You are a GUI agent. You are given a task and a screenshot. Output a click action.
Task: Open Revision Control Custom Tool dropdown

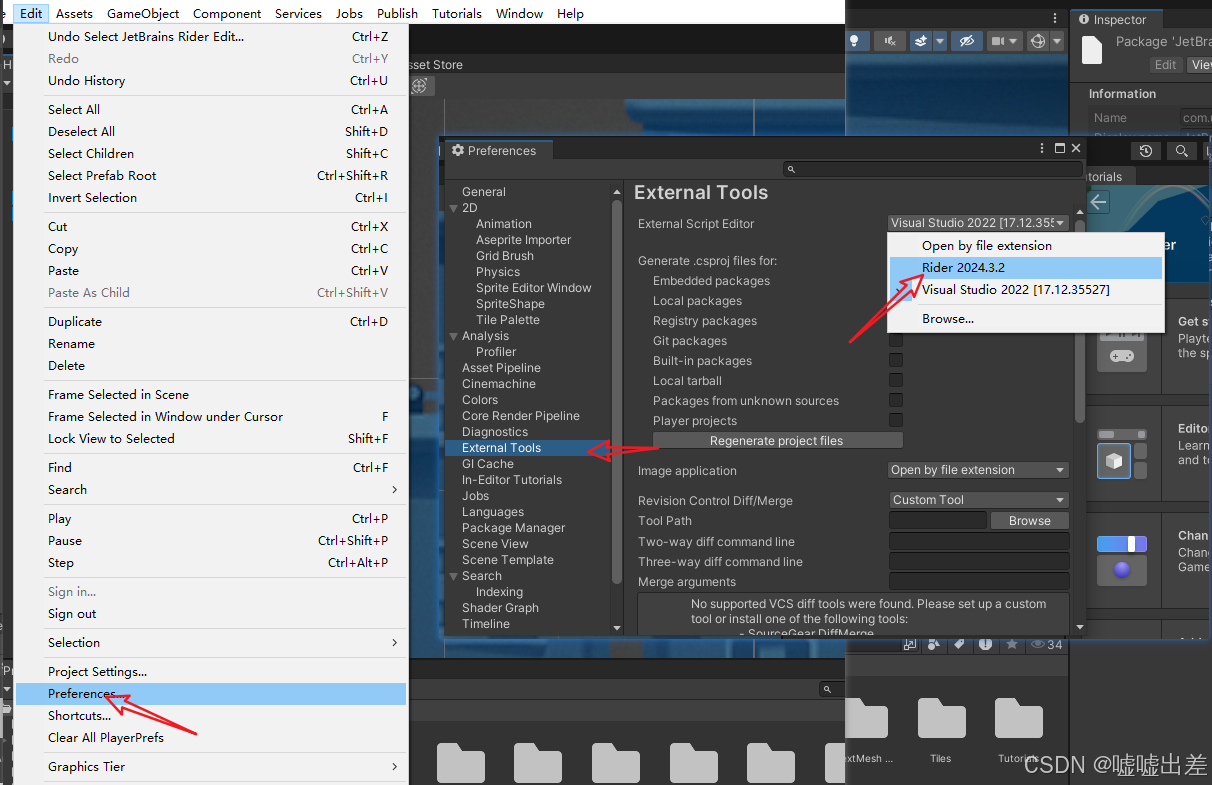978,500
